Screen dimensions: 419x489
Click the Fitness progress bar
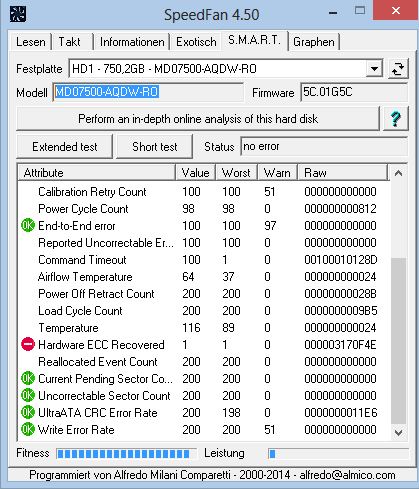[x=126, y=454]
